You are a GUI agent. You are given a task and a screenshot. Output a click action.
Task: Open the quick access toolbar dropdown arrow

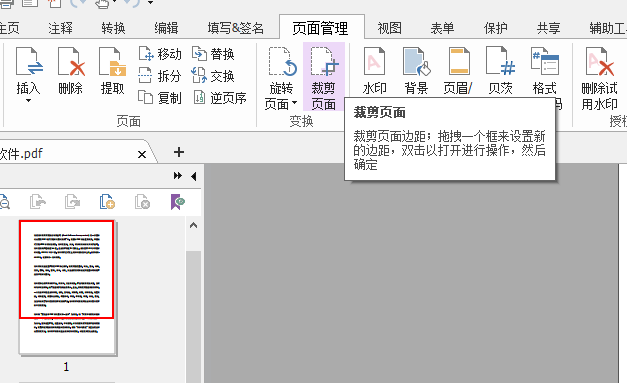click(x=150, y=3)
